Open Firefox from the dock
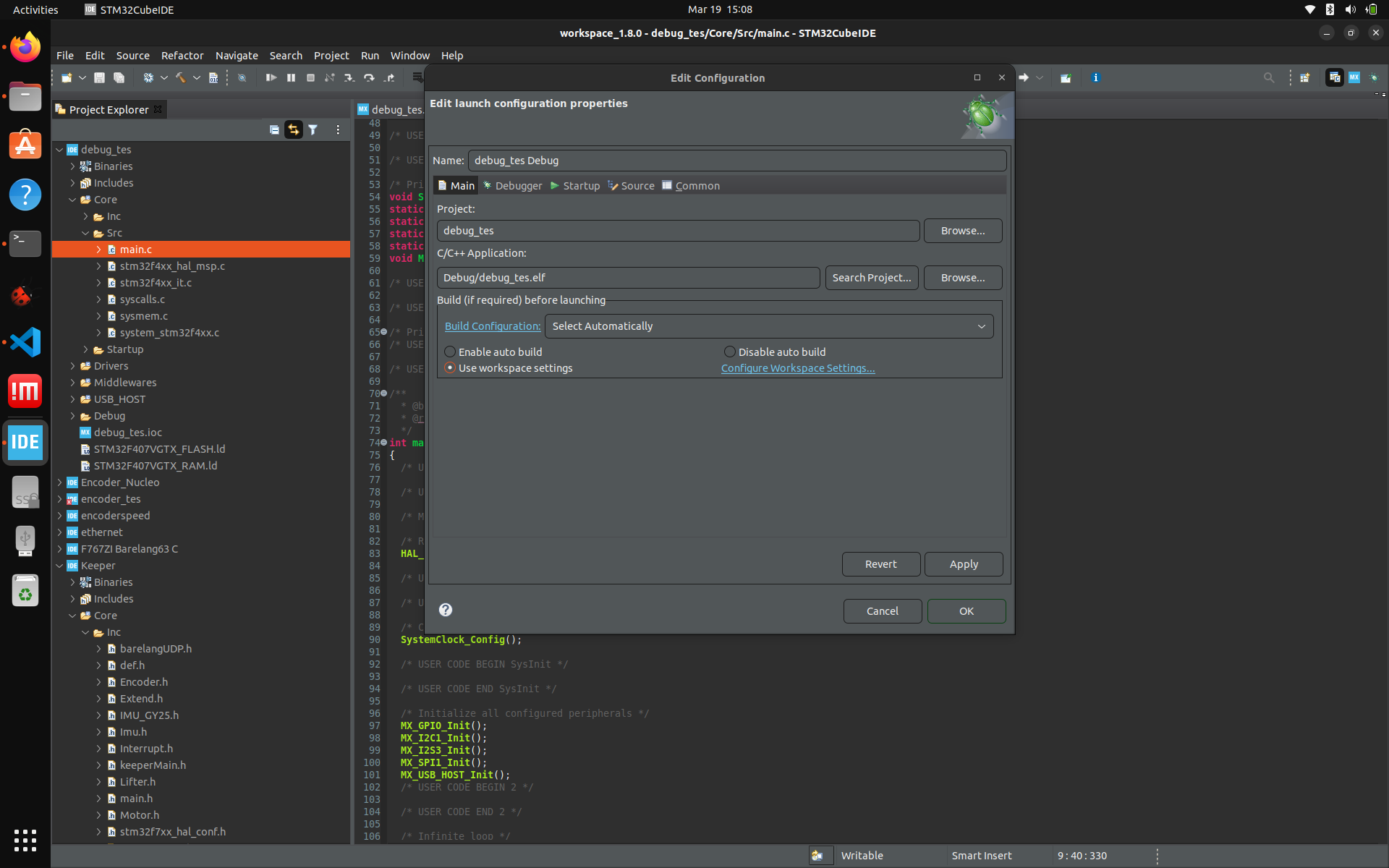 pos(25,48)
